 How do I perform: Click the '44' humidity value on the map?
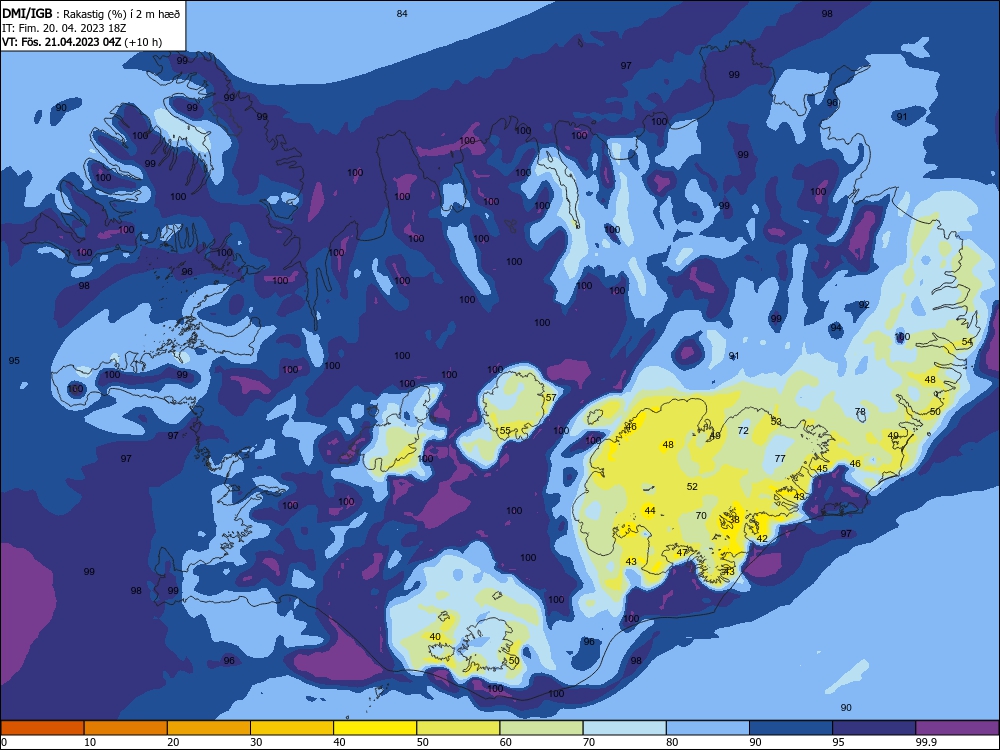click(x=650, y=510)
